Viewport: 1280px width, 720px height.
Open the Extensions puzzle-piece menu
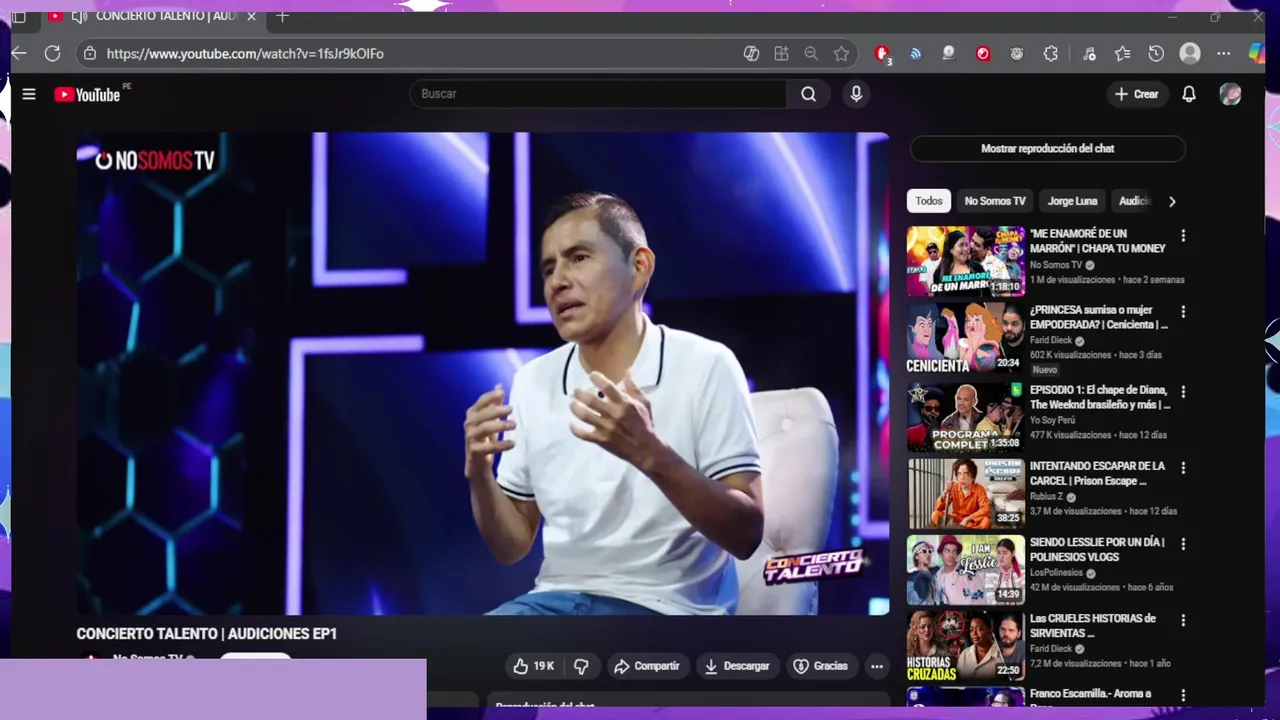point(1051,54)
